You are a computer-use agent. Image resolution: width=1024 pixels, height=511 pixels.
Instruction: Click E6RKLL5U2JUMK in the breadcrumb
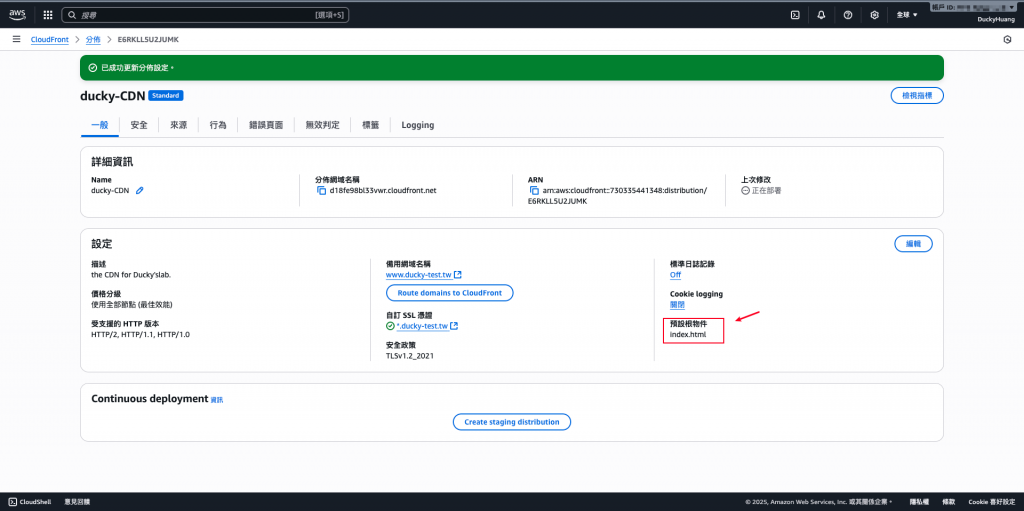pos(148,39)
